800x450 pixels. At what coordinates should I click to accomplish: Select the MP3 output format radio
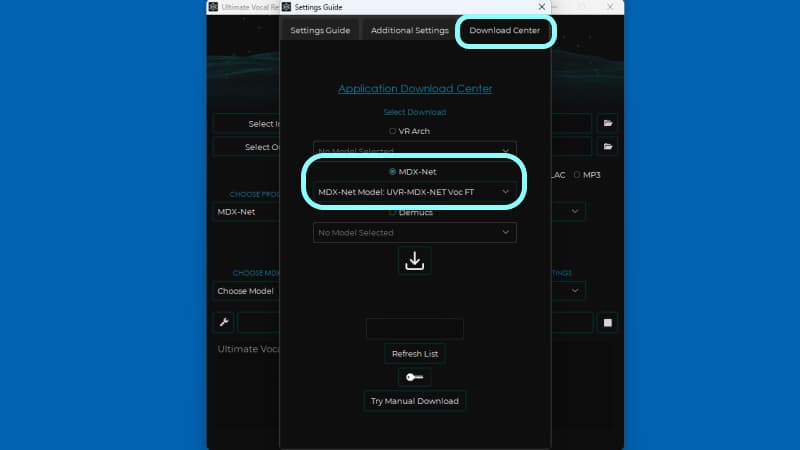tap(577, 175)
